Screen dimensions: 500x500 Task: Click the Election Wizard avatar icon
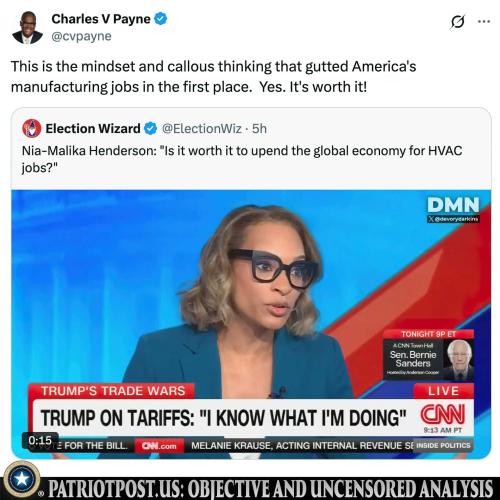point(32,128)
